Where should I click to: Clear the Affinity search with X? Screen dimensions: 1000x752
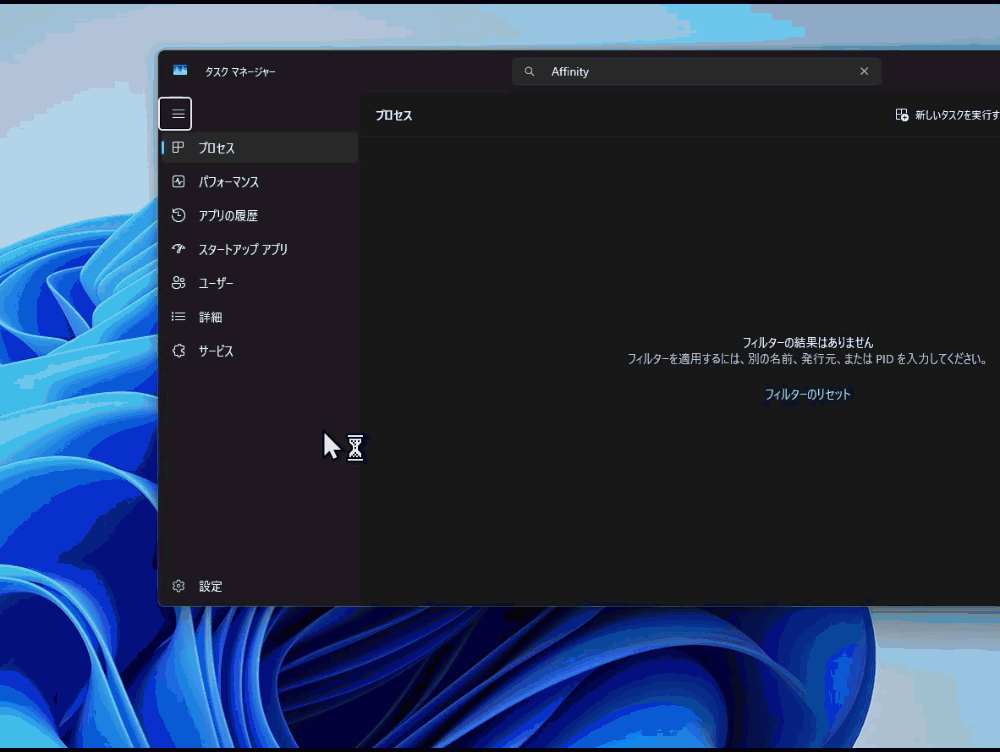pos(864,72)
